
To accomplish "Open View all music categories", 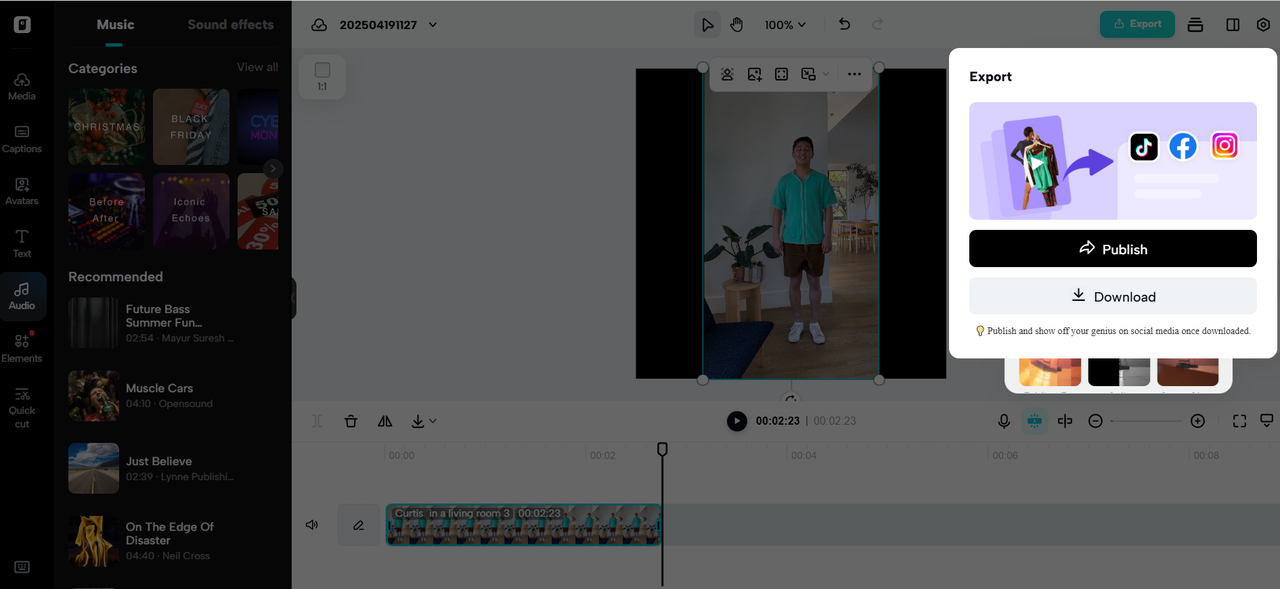I will (257, 68).
